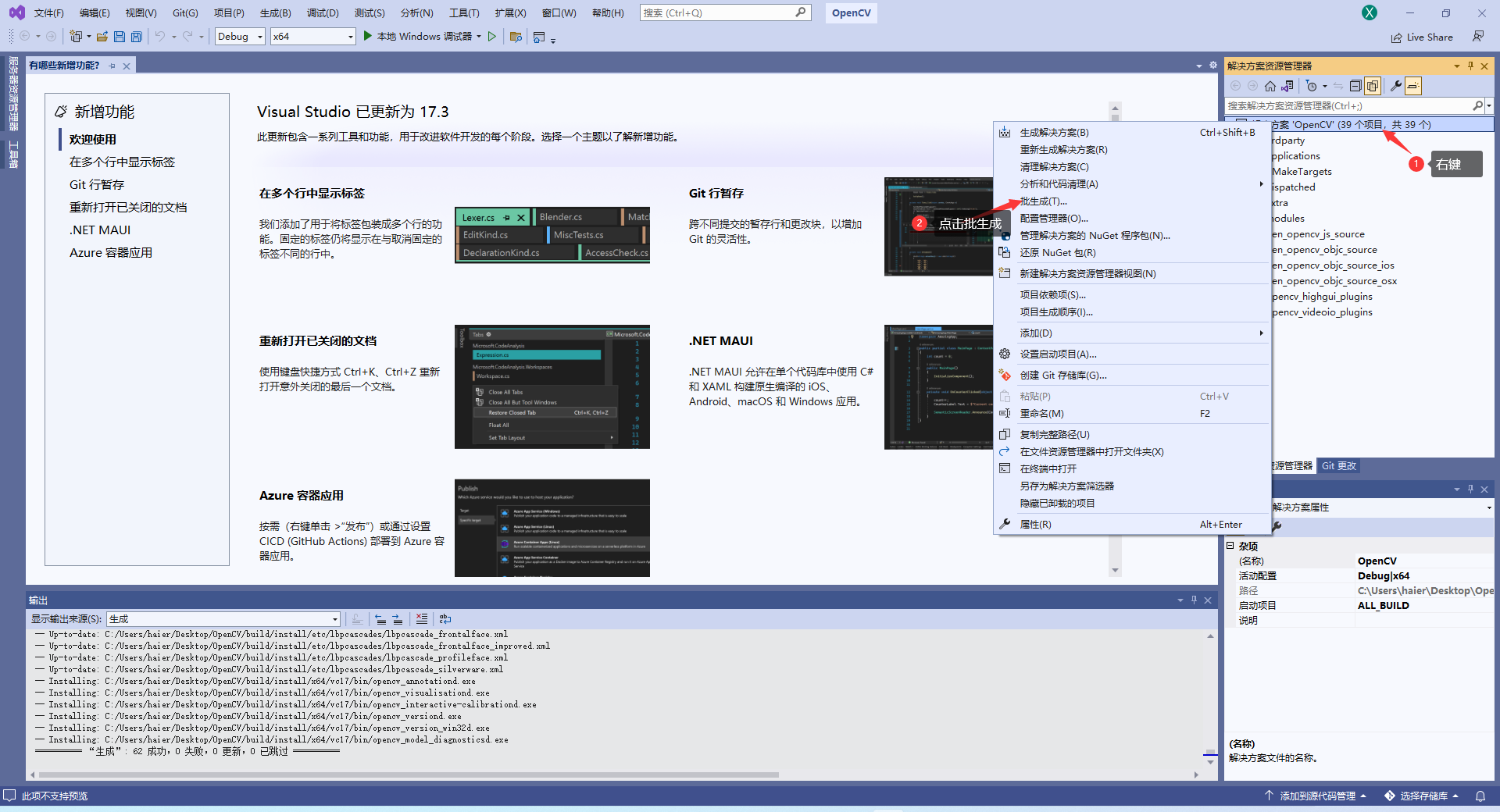Click 添加到源代码管理 in the status bar
1500x812 pixels.
(x=1316, y=796)
